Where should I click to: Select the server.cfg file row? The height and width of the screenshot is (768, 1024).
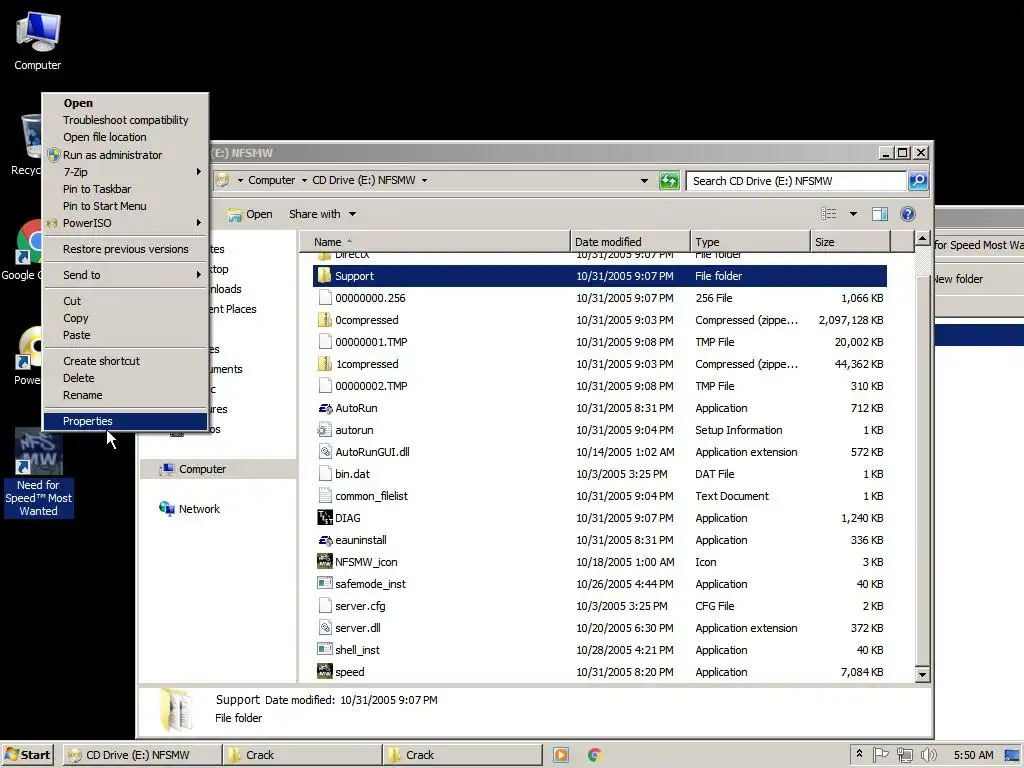(x=600, y=606)
